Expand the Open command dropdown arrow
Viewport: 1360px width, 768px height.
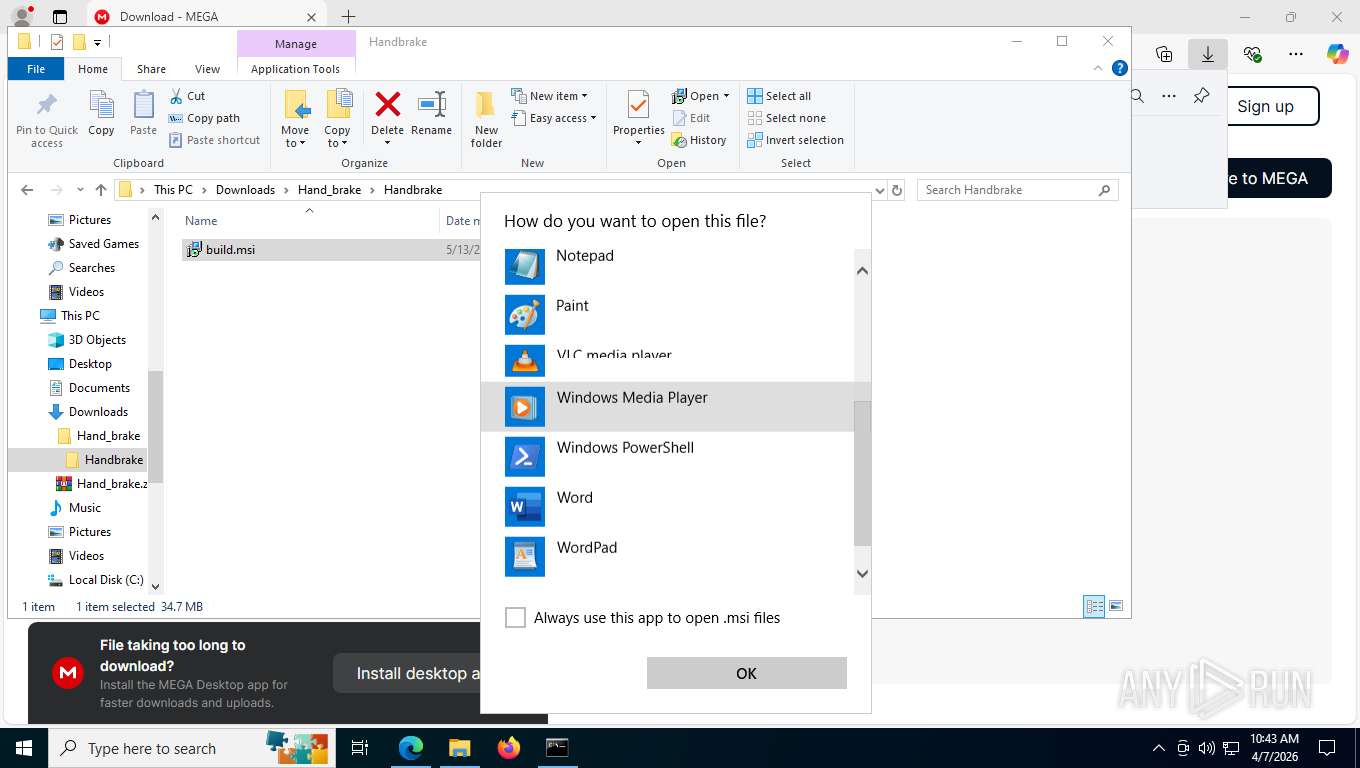click(726, 96)
